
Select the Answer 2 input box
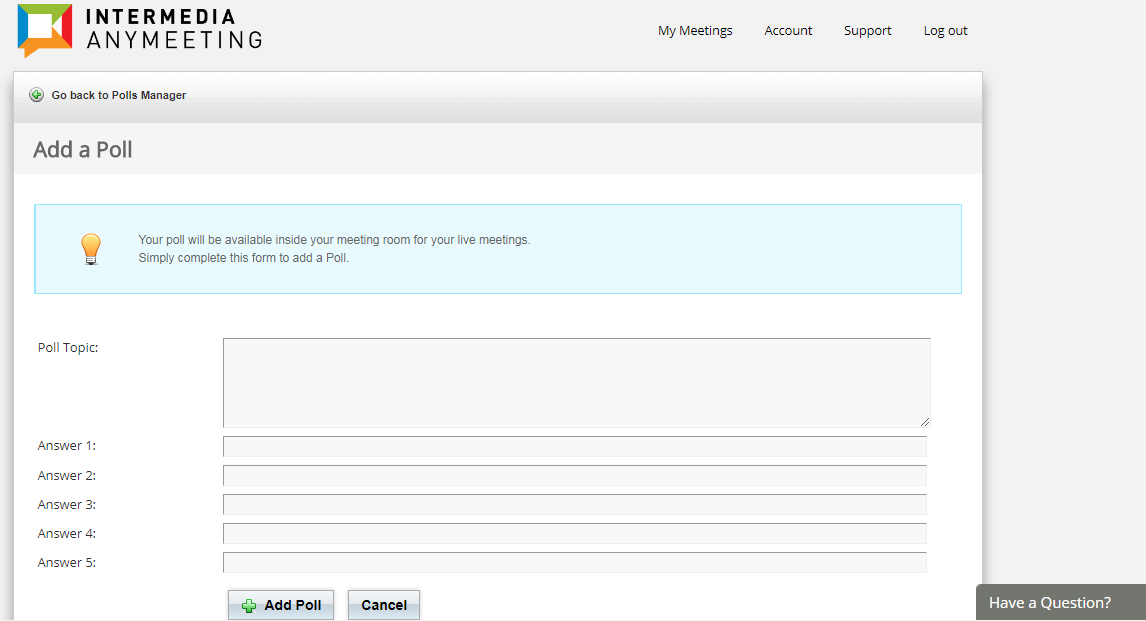point(574,475)
